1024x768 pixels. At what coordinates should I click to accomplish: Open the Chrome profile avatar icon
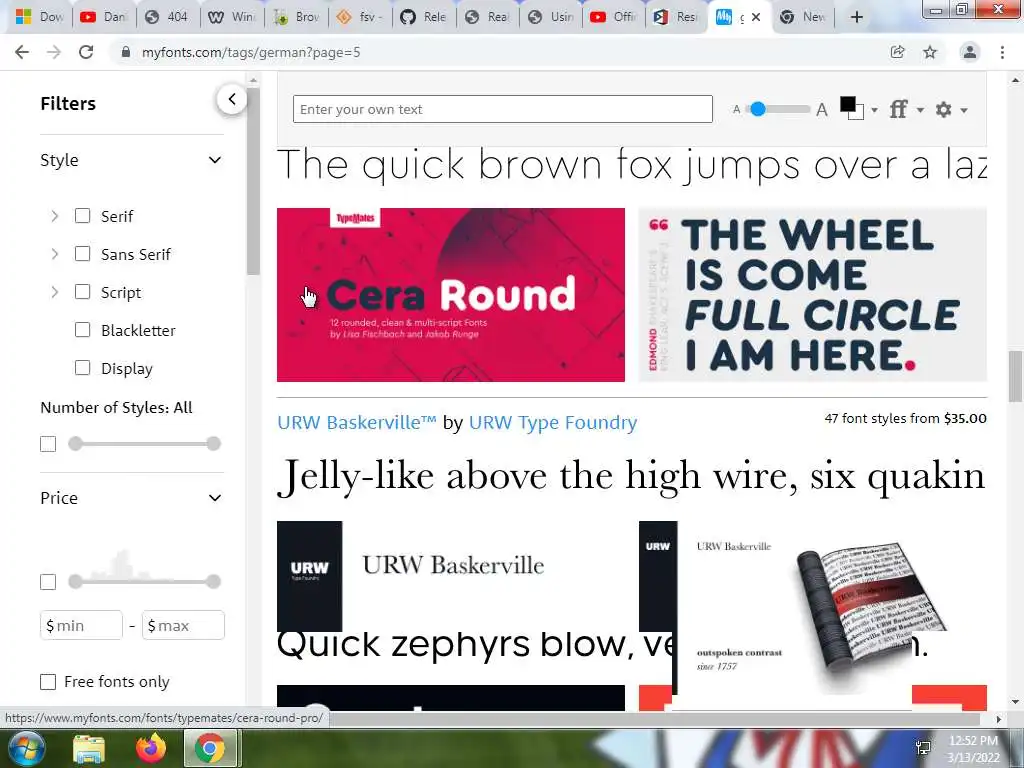(x=970, y=52)
